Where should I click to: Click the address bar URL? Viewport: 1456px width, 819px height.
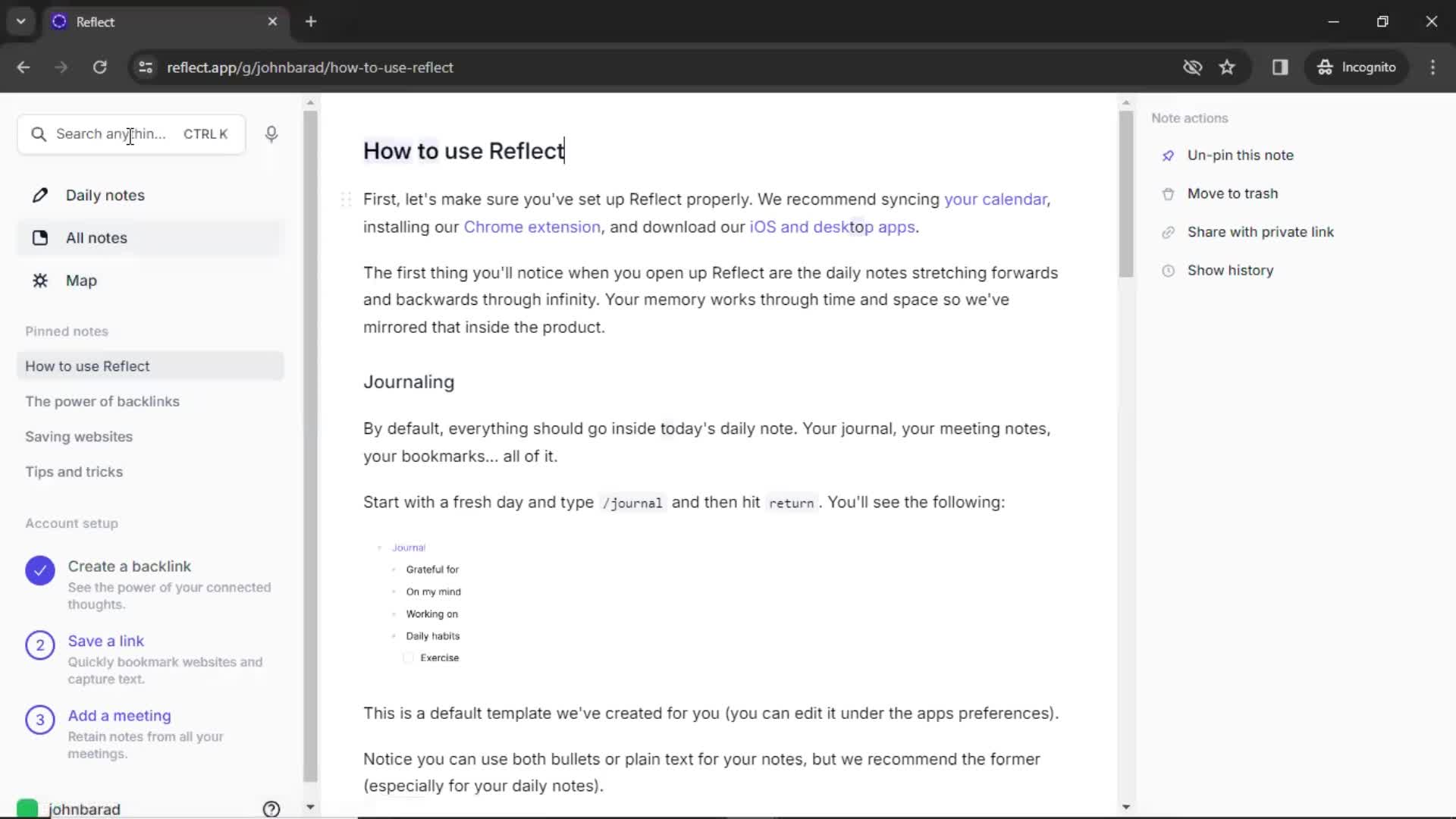coord(310,67)
